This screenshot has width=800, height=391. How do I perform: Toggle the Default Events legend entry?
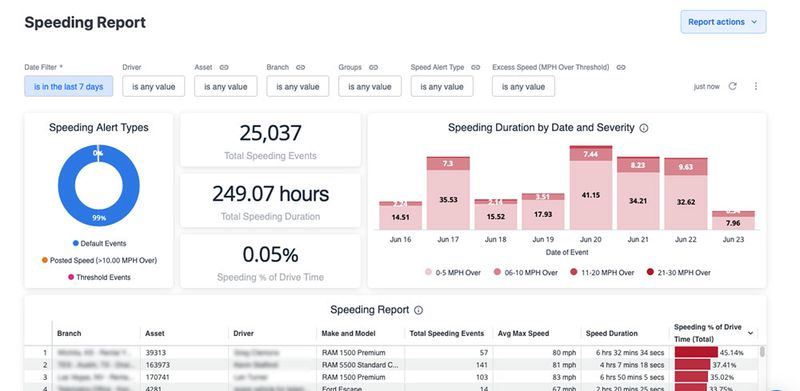[x=99, y=243]
